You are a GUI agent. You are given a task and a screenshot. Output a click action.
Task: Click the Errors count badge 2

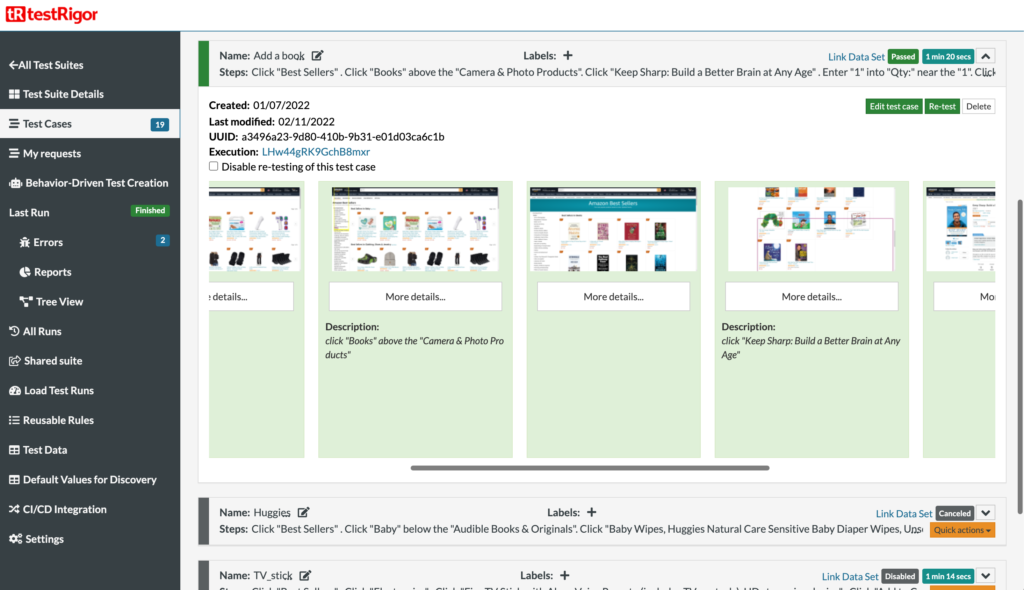[163, 240]
